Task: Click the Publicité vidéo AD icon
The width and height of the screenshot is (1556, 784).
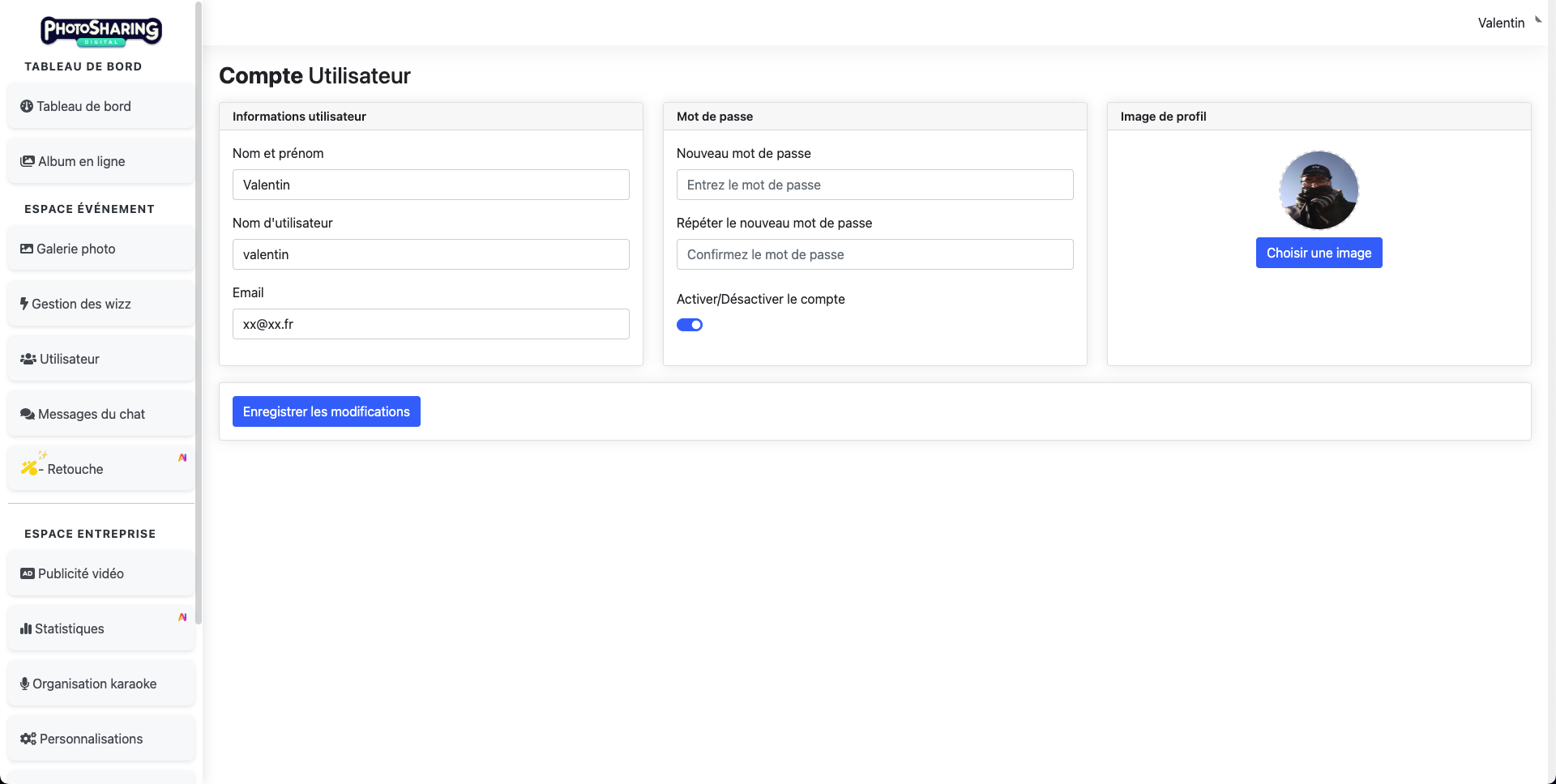Action: point(28,573)
